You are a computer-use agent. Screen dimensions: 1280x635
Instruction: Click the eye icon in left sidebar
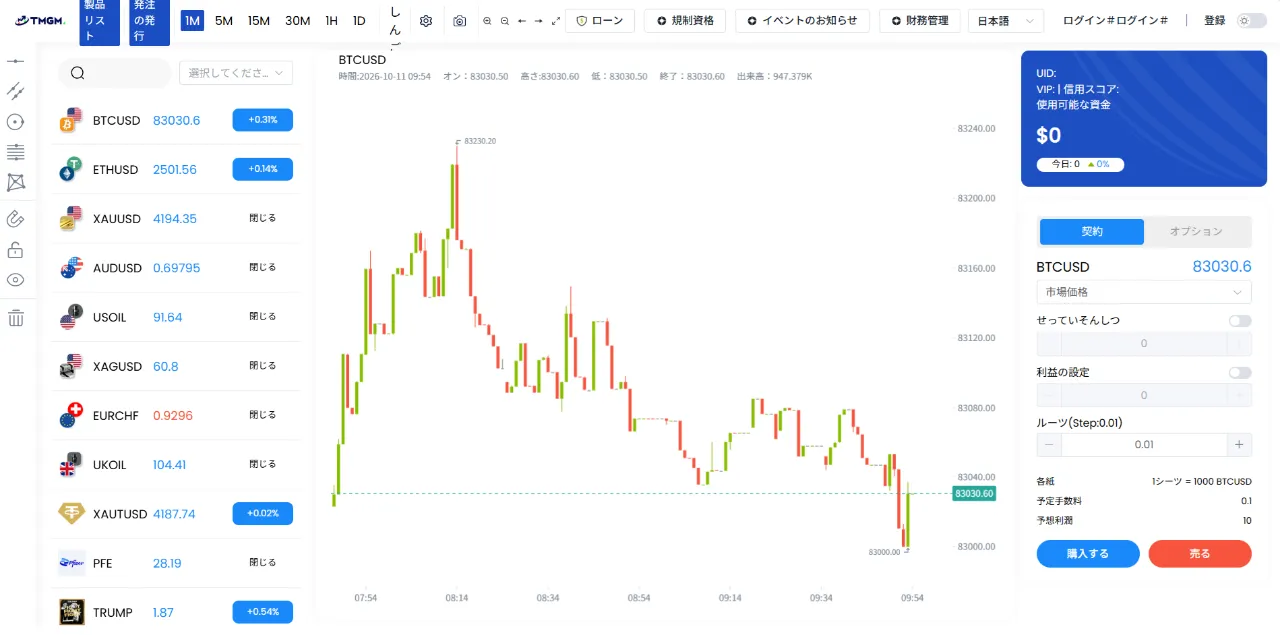point(15,280)
